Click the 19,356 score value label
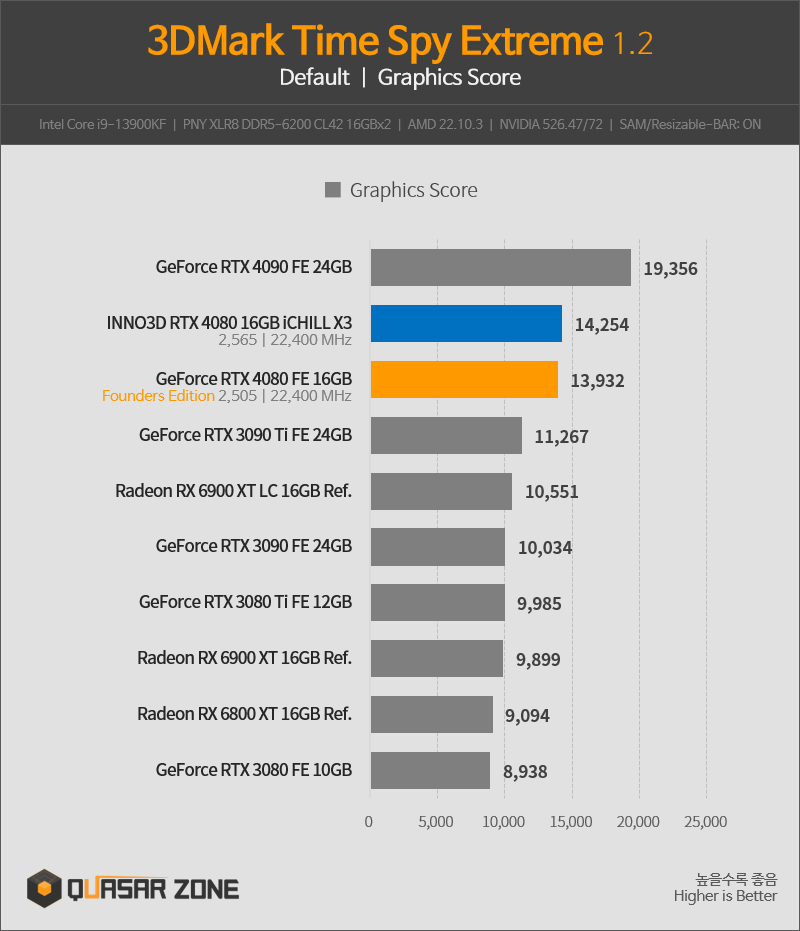Image resolution: width=800 pixels, height=931 pixels. (x=671, y=269)
